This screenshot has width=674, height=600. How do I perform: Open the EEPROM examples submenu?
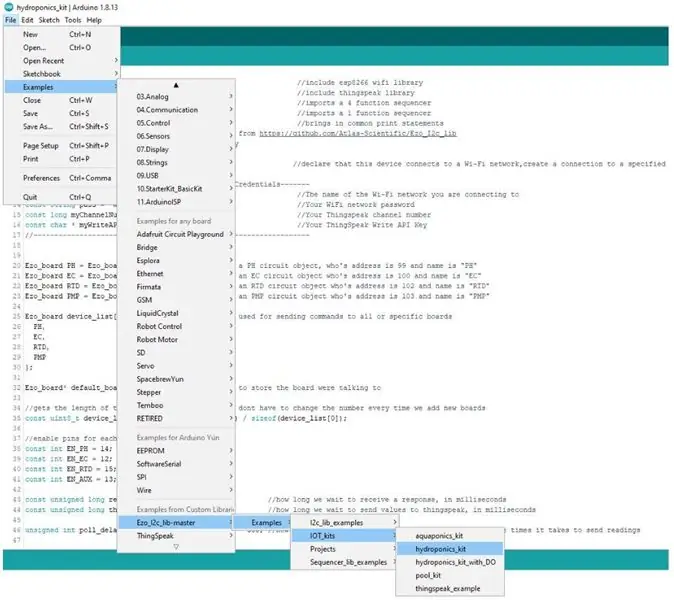(x=177, y=451)
